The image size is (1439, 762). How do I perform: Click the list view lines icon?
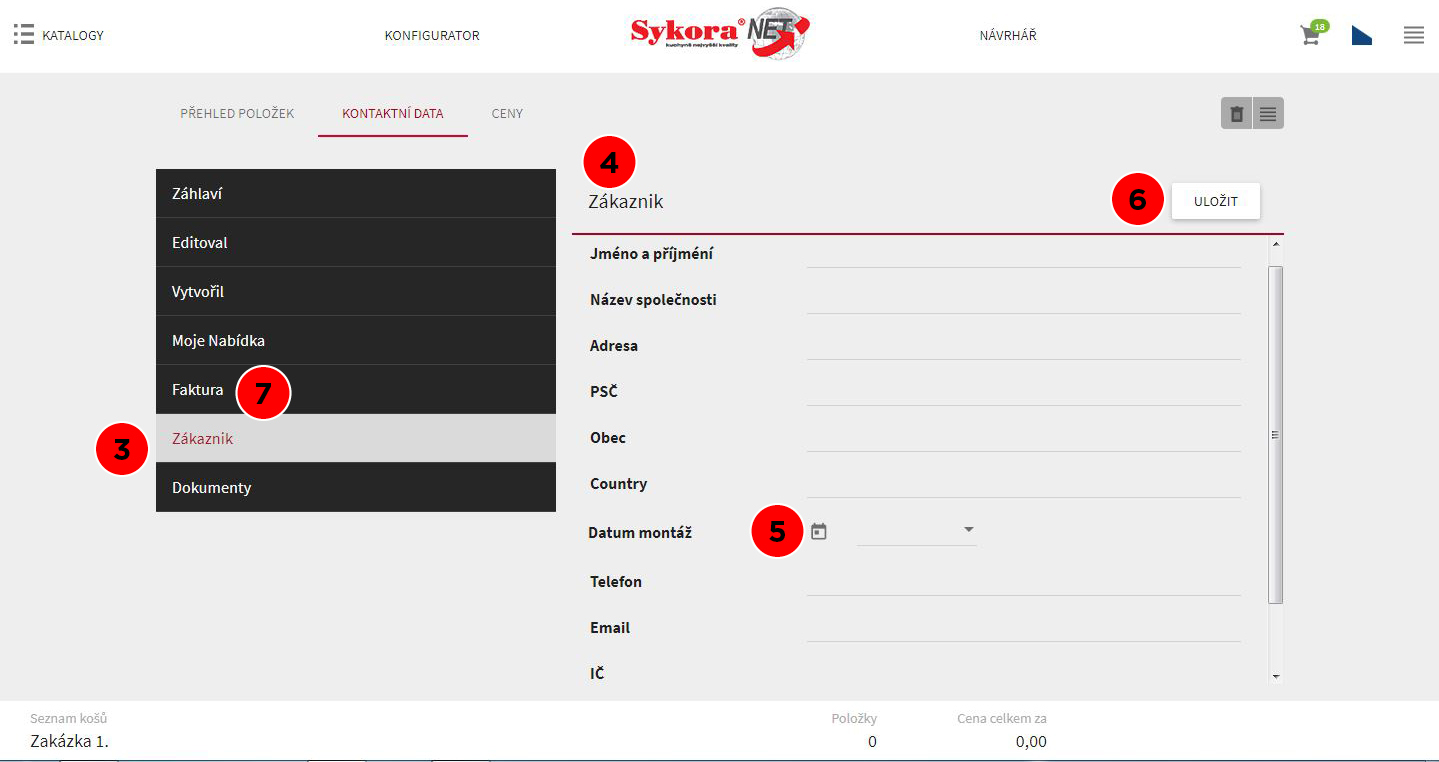click(x=1268, y=114)
